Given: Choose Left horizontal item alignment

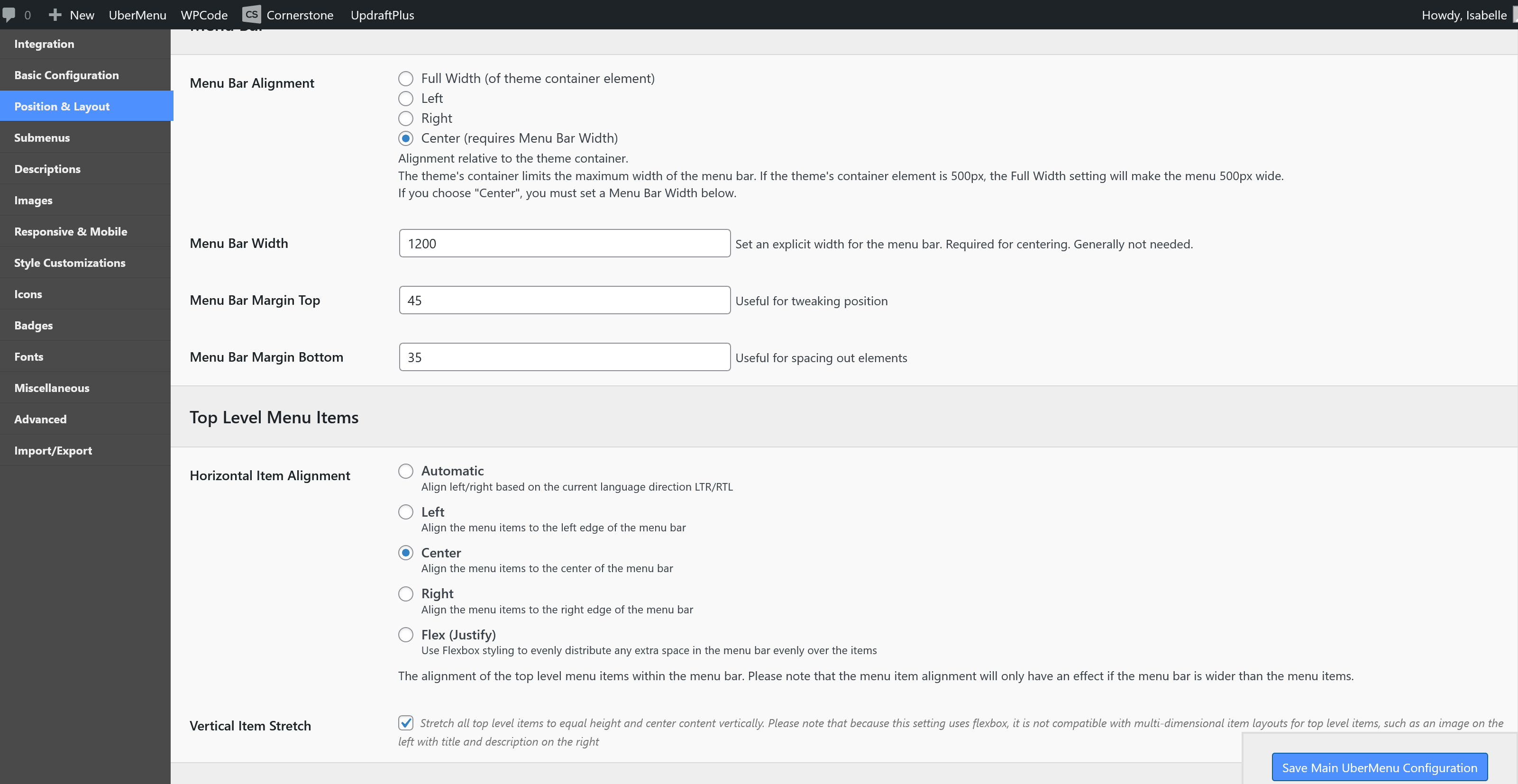Looking at the screenshot, I should 405,512.
